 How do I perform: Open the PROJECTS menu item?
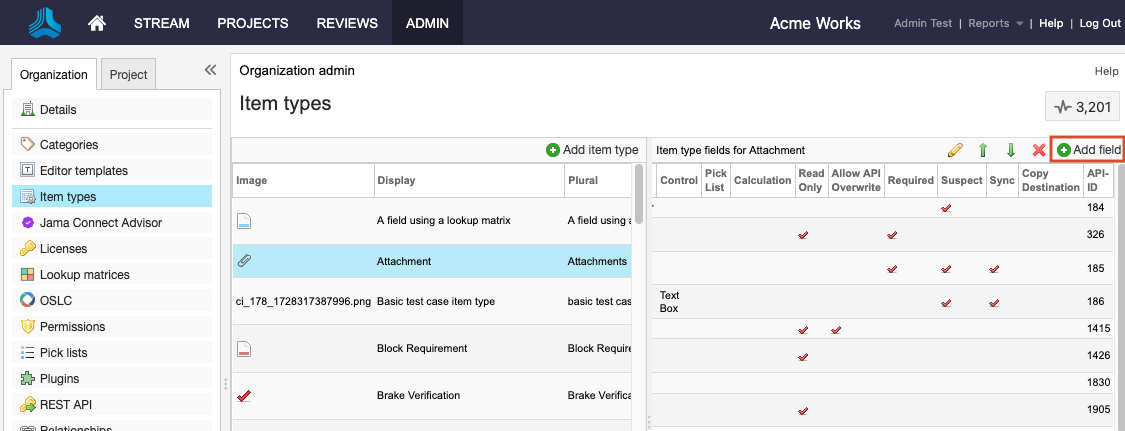253,23
